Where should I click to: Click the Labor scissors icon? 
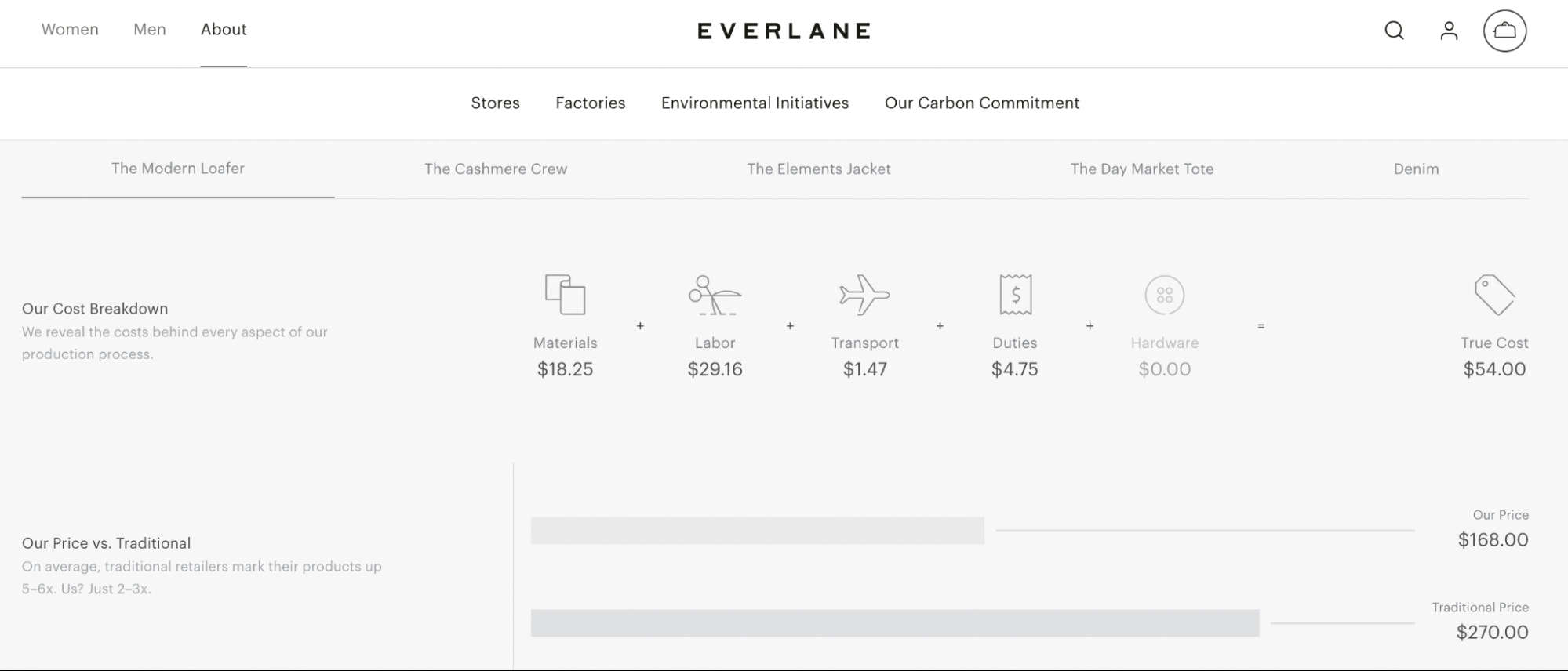(715, 295)
